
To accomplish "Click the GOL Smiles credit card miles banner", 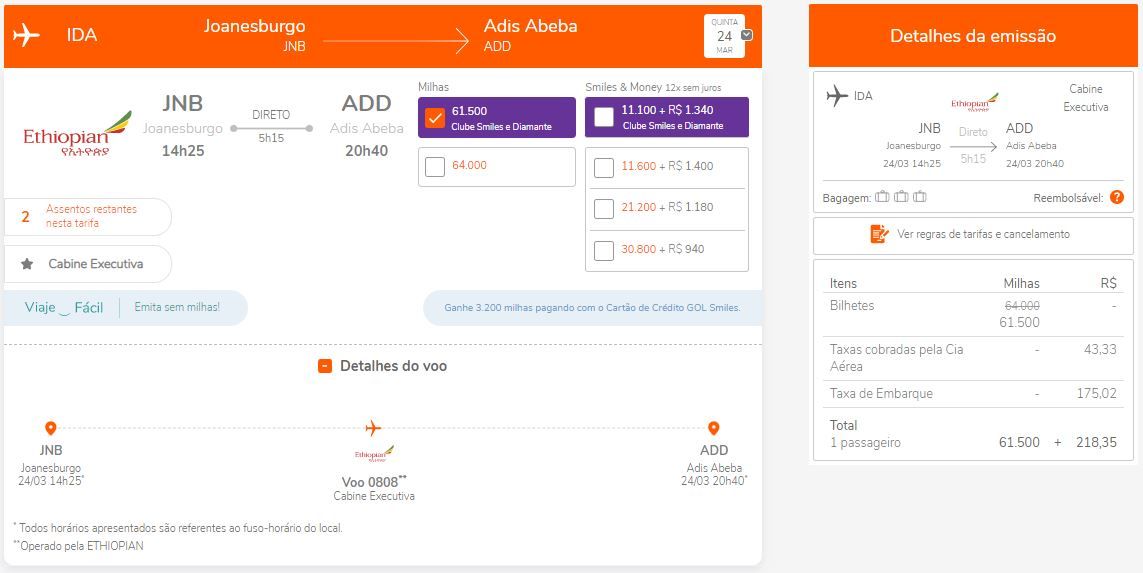I will [593, 308].
